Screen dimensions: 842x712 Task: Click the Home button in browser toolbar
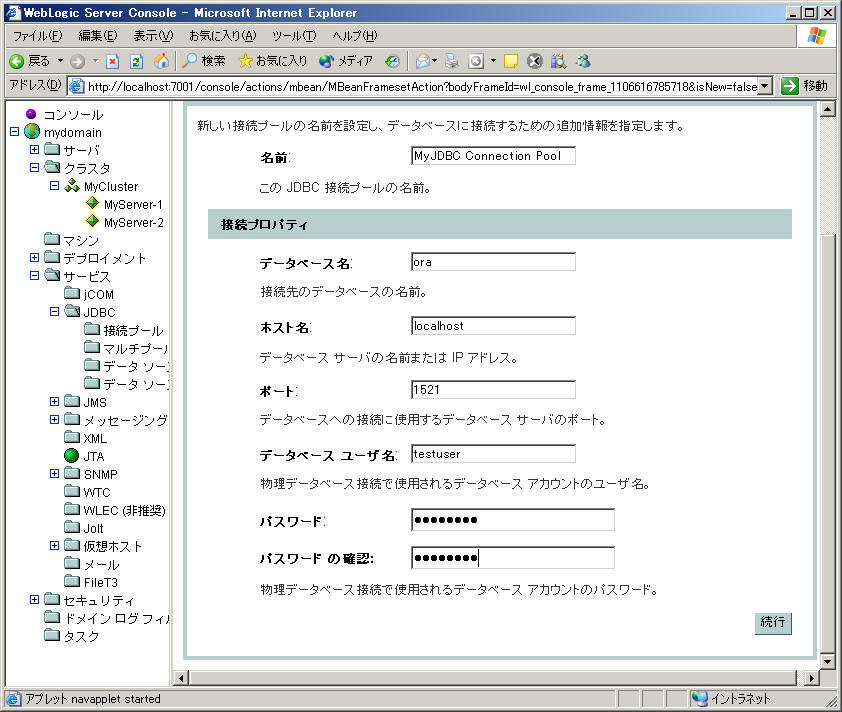click(161, 61)
